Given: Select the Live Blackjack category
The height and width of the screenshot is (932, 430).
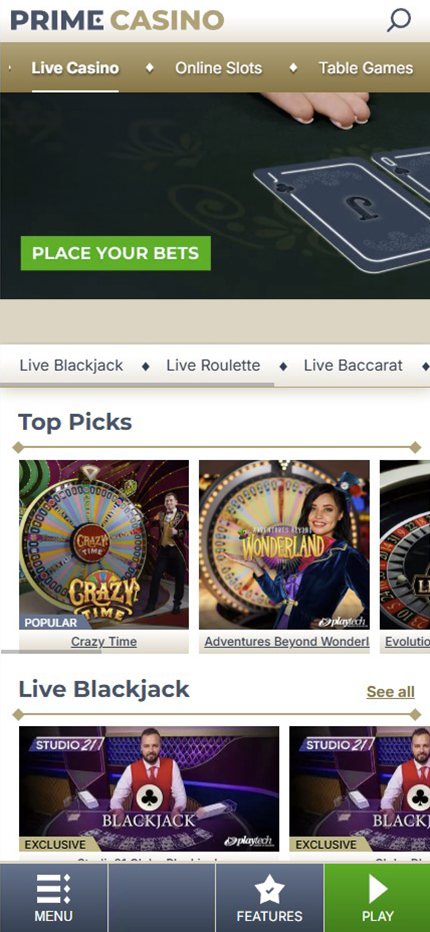Looking at the screenshot, I should [x=71, y=365].
